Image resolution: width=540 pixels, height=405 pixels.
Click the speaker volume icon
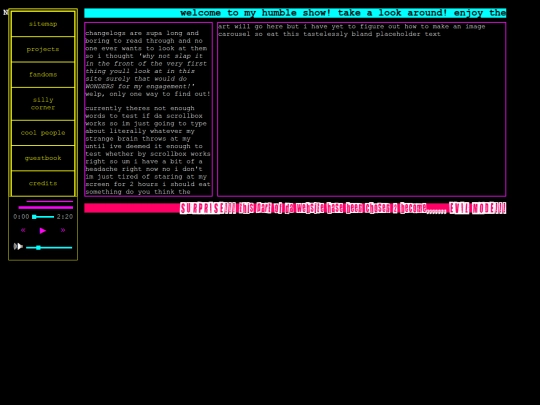(18, 247)
